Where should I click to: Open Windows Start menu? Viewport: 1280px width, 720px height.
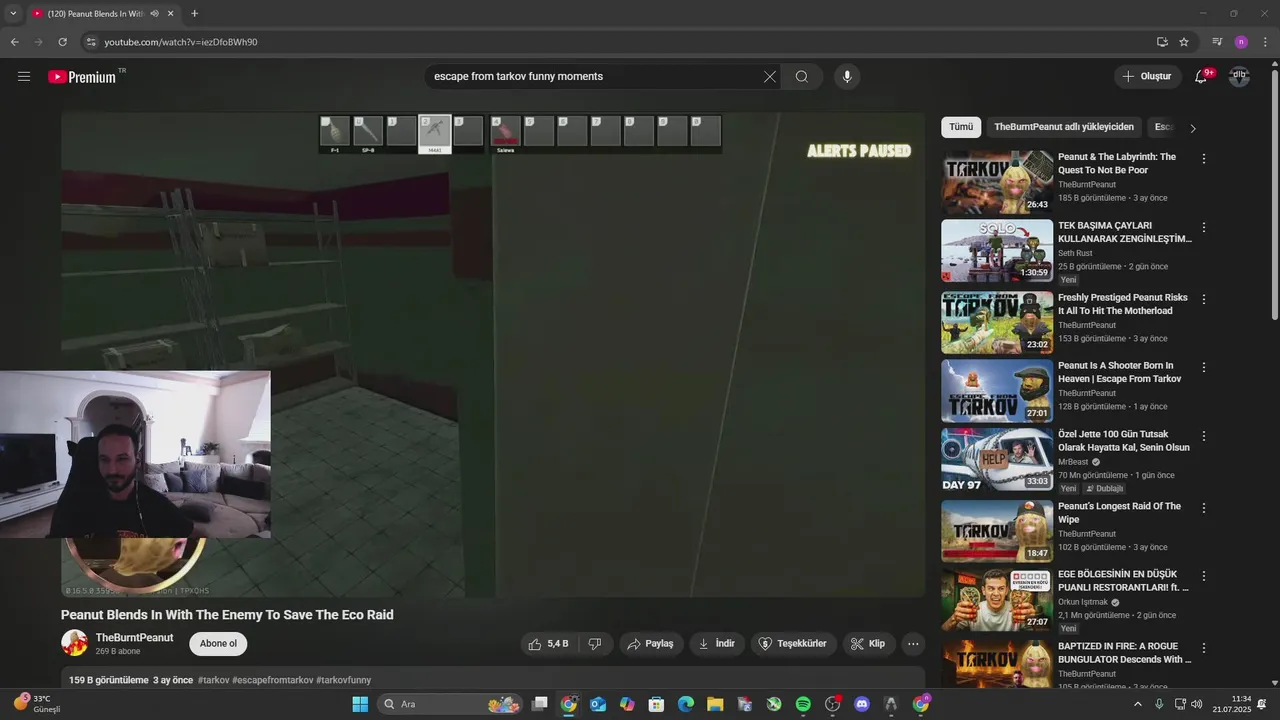coord(360,704)
